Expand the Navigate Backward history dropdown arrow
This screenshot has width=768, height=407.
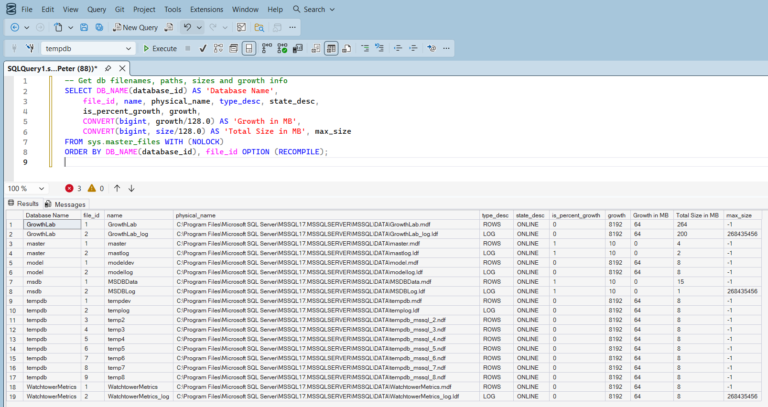pos(26,27)
